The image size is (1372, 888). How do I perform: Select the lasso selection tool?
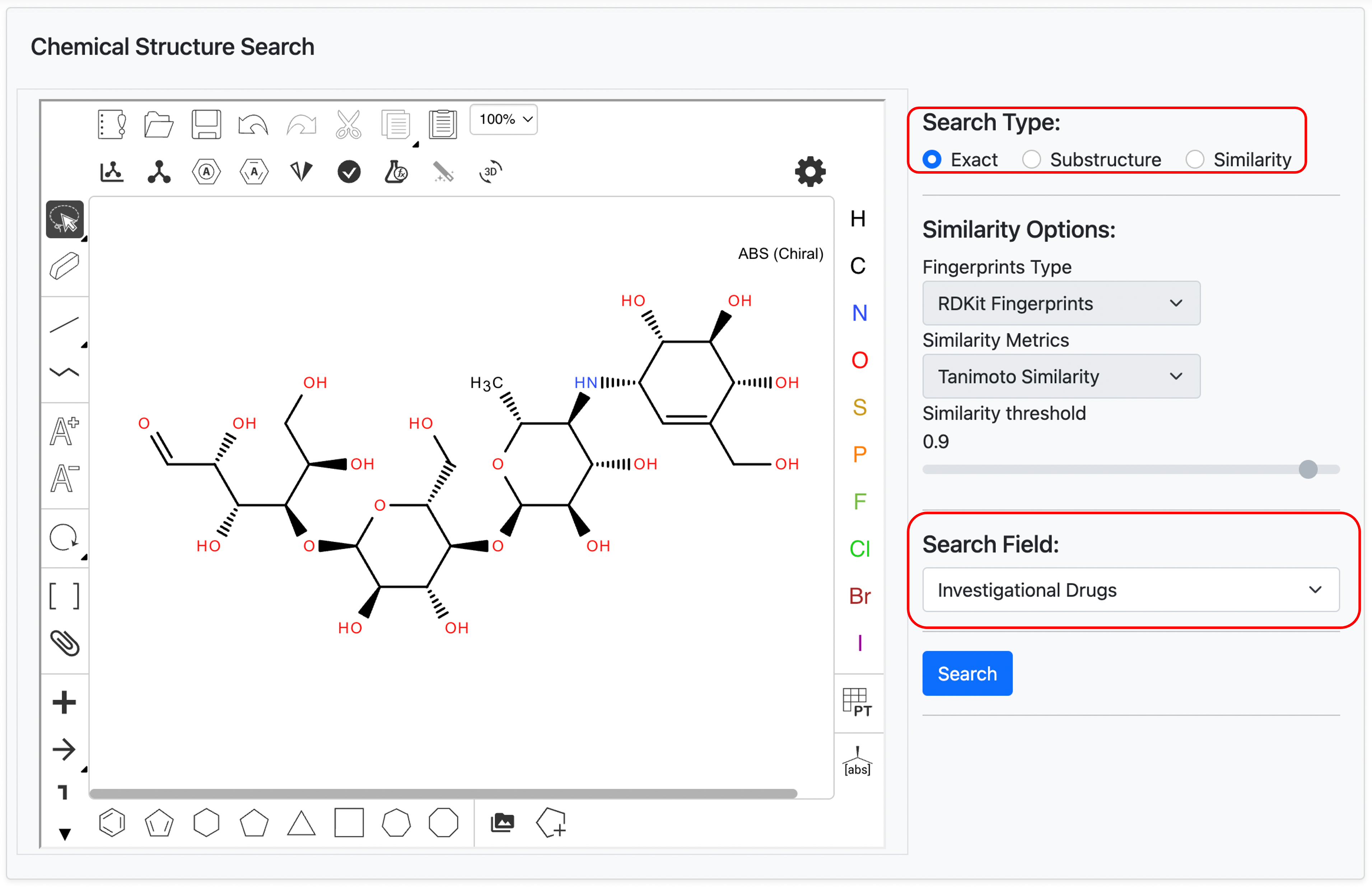[x=65, y=219]
